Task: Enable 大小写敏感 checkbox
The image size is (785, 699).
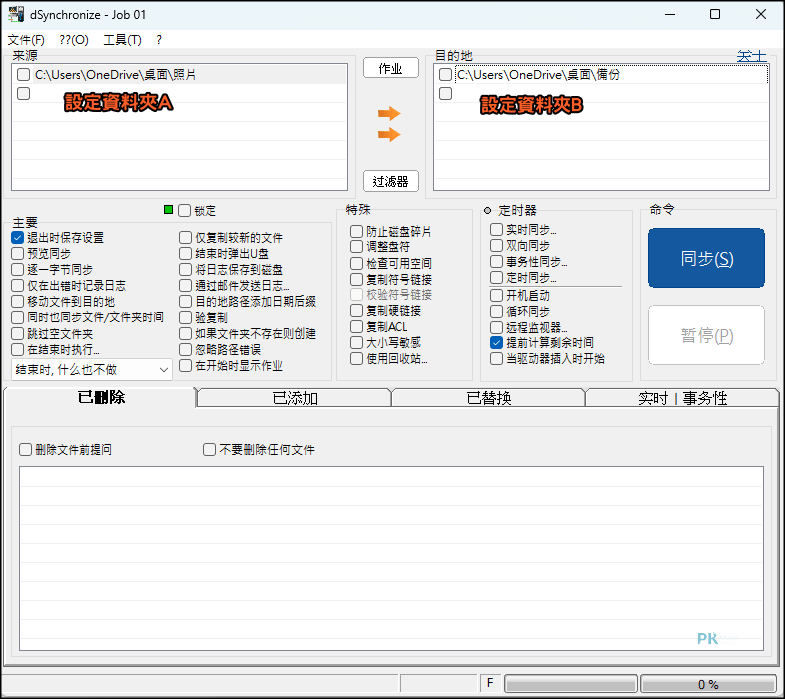Action: coord(356,343)
